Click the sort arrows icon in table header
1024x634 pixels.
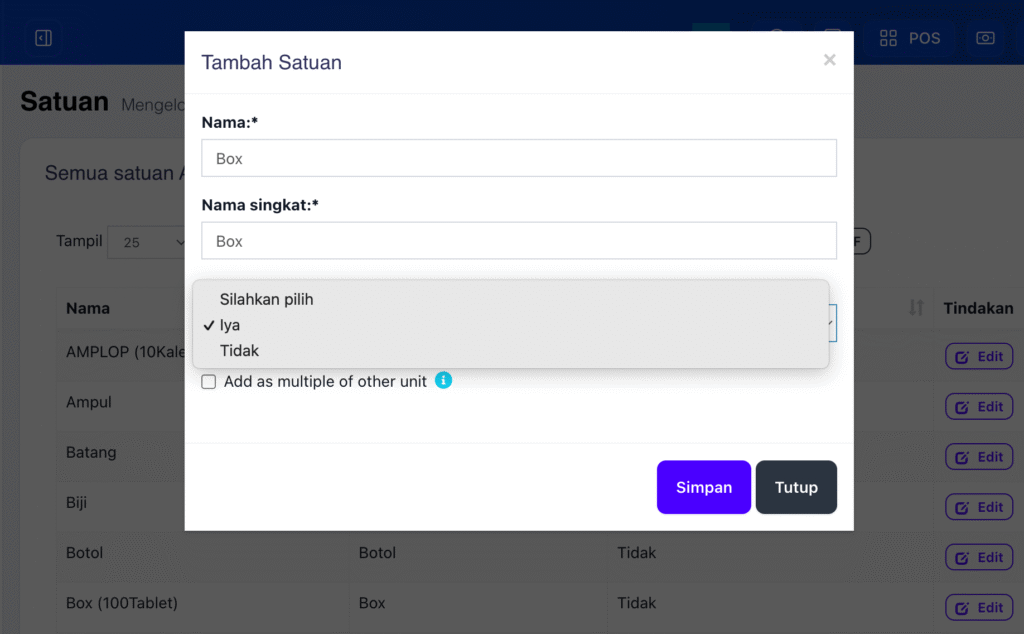tap(916, 308)
